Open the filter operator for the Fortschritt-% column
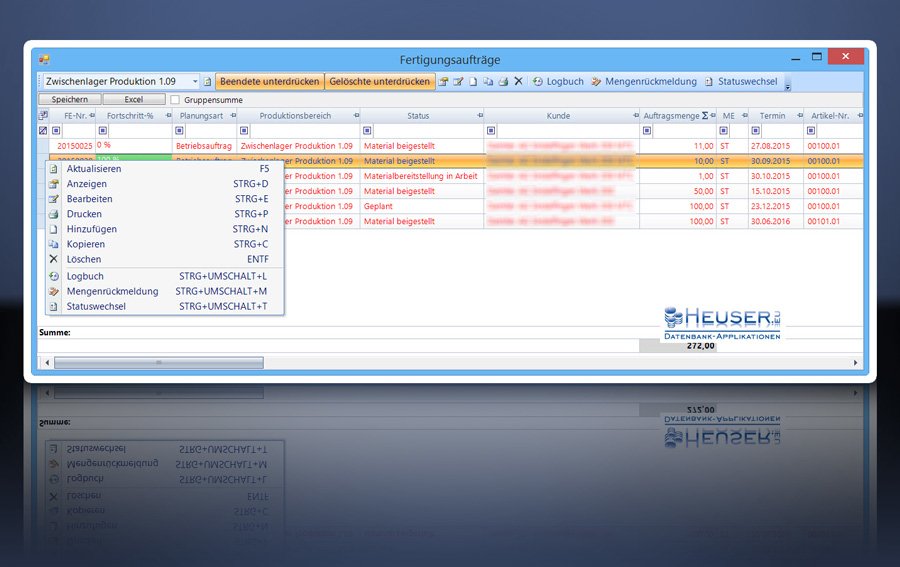The image size is (900, 567). [x=103, y=130]
